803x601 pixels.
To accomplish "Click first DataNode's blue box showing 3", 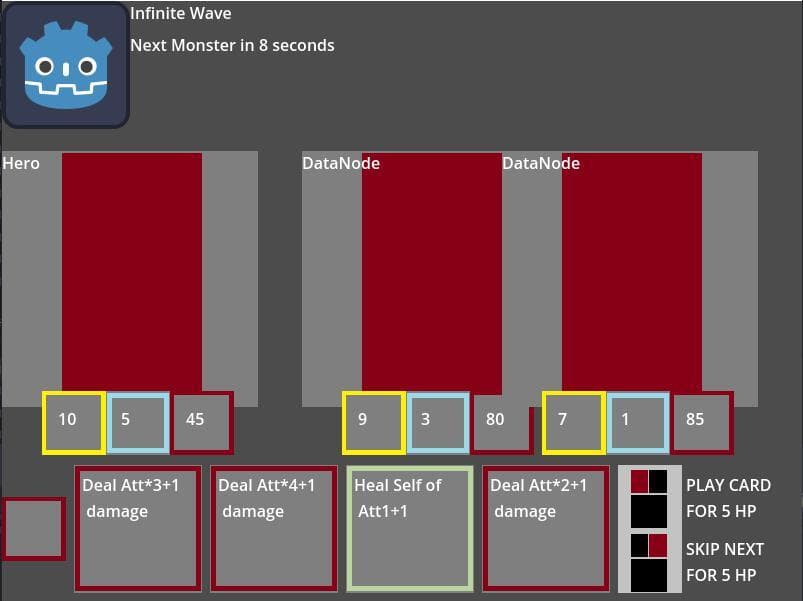I will [x=438, y=423].
